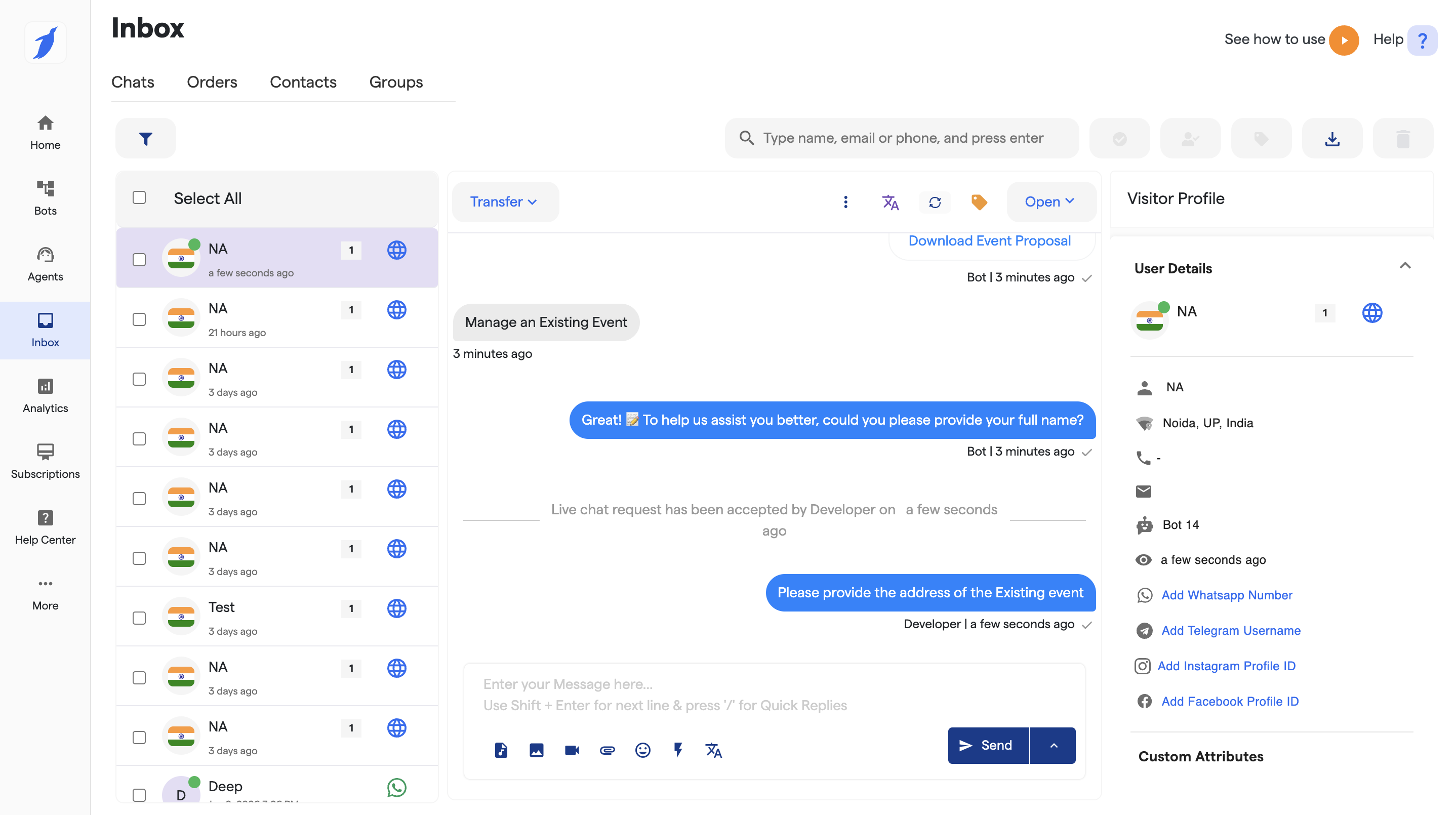Click the translate icon in chat header
This screenshot has width=1456, height=815.
(889, 202)
